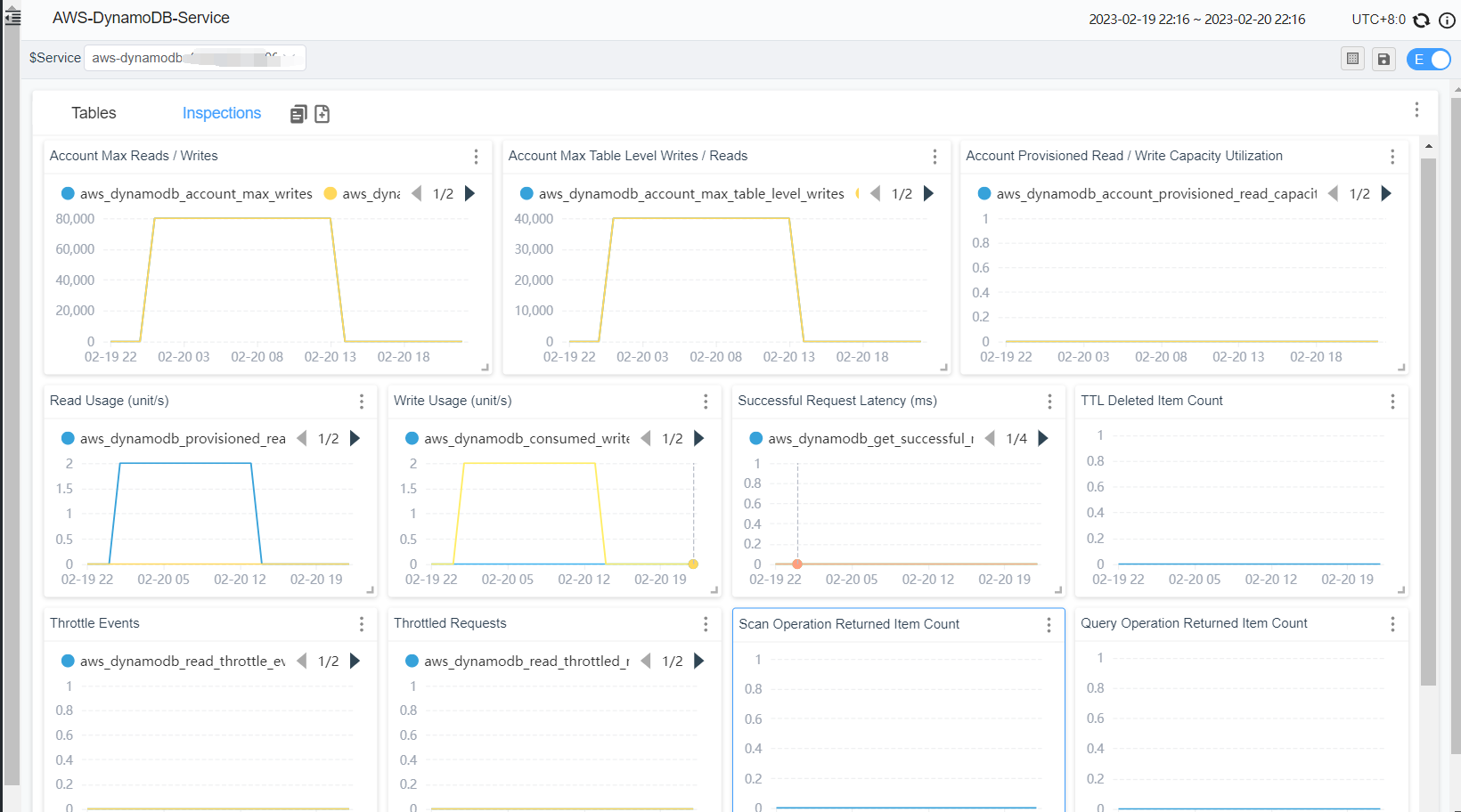This screenshot has height=812, width=1461.
Task: Toggle aws_dynamodb_read_throttled legend in Throttled Requests
Action: pos(517,662)
